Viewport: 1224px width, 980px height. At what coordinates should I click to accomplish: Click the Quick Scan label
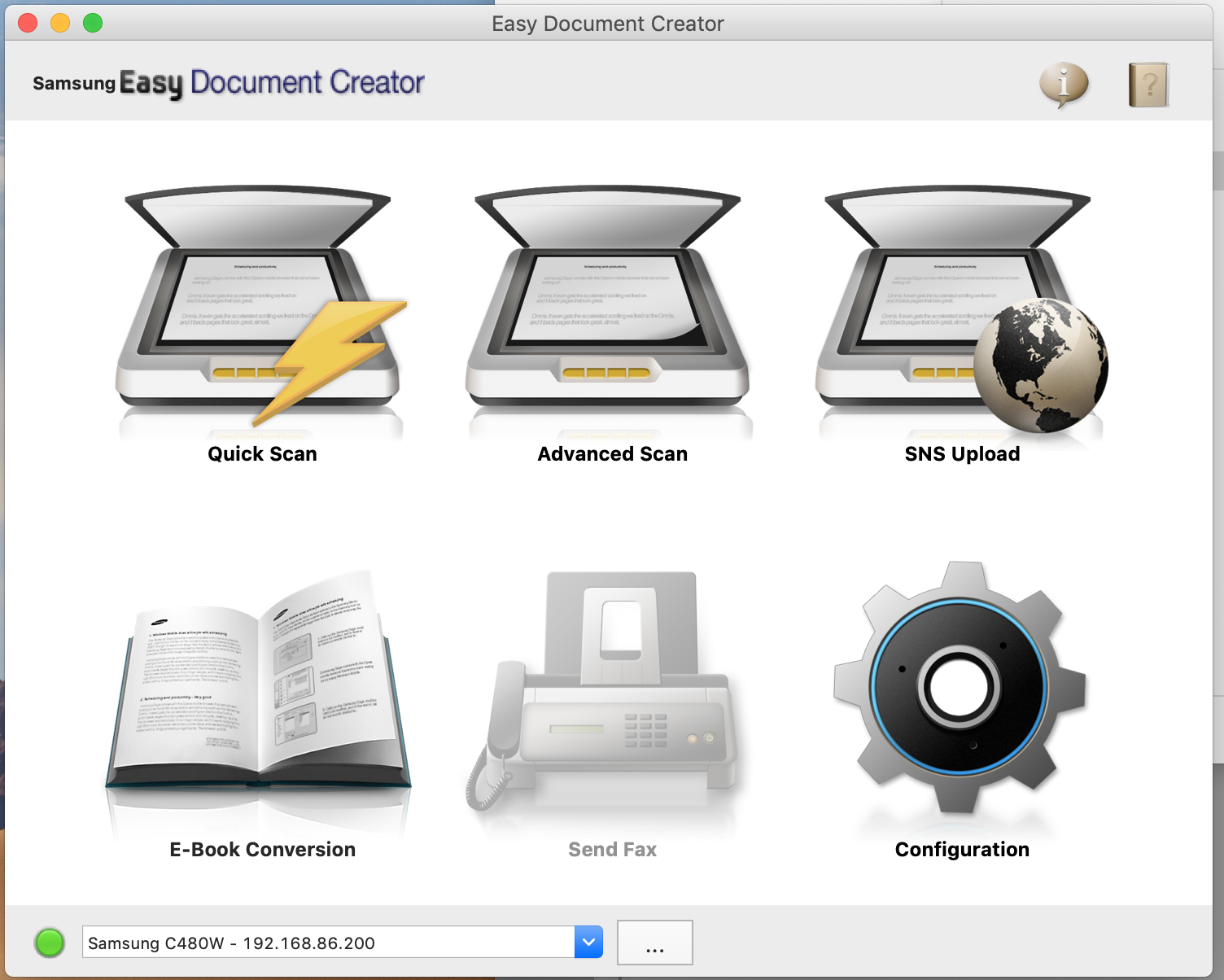262,454
